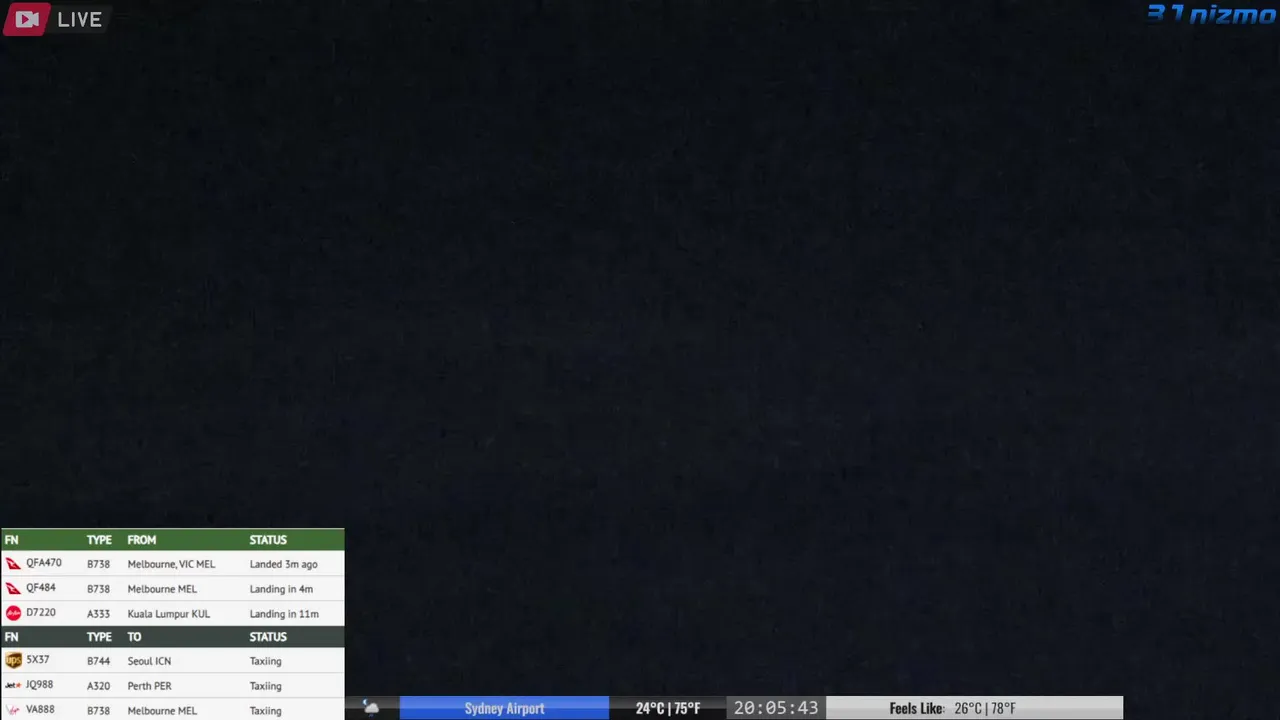Click destination "Melbourne MEL" in the VA888 row
Viewport: 1280px width, 720px height.
(162, 711)
